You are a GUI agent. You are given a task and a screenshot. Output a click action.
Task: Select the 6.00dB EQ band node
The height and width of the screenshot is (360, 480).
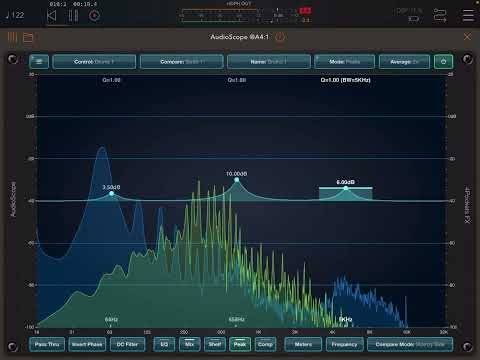pyautogui.click(x=346, y=188)
